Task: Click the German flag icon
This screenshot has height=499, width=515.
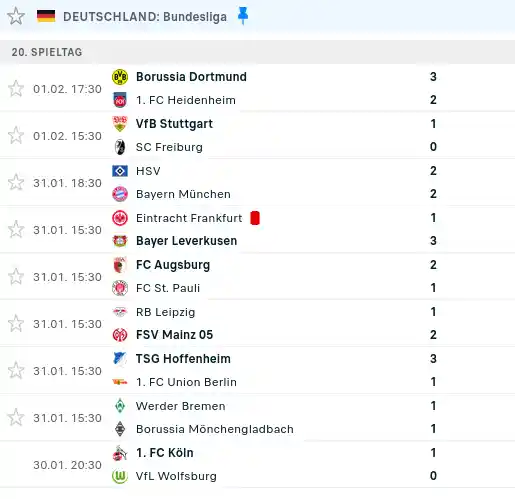Action: pos(46,16)
